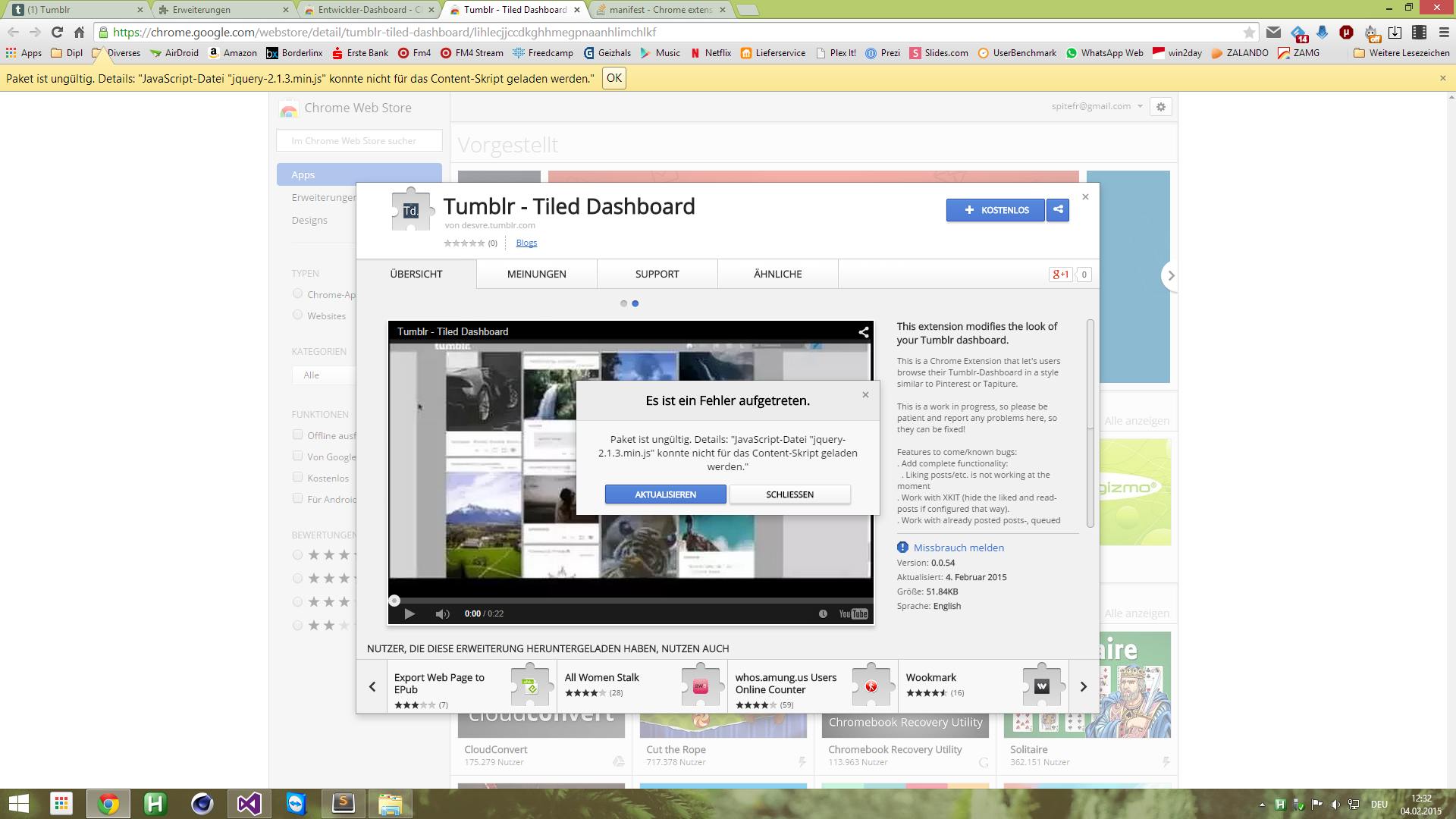1456x819 pixels.
Task: Click the back navigation arrow
Action: (x=13, y=33)
